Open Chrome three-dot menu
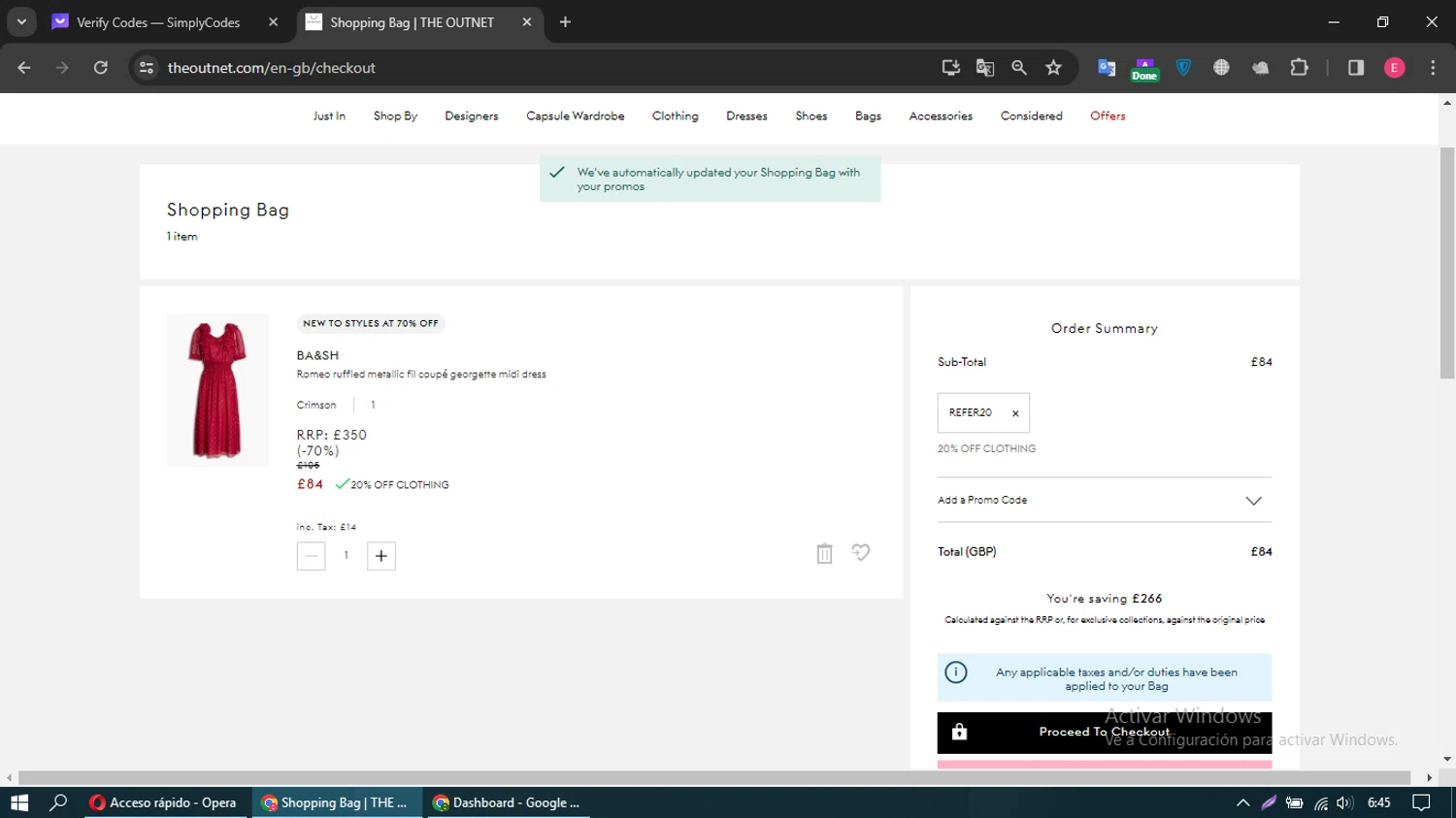The image size is (1456, 818). 1433,68
